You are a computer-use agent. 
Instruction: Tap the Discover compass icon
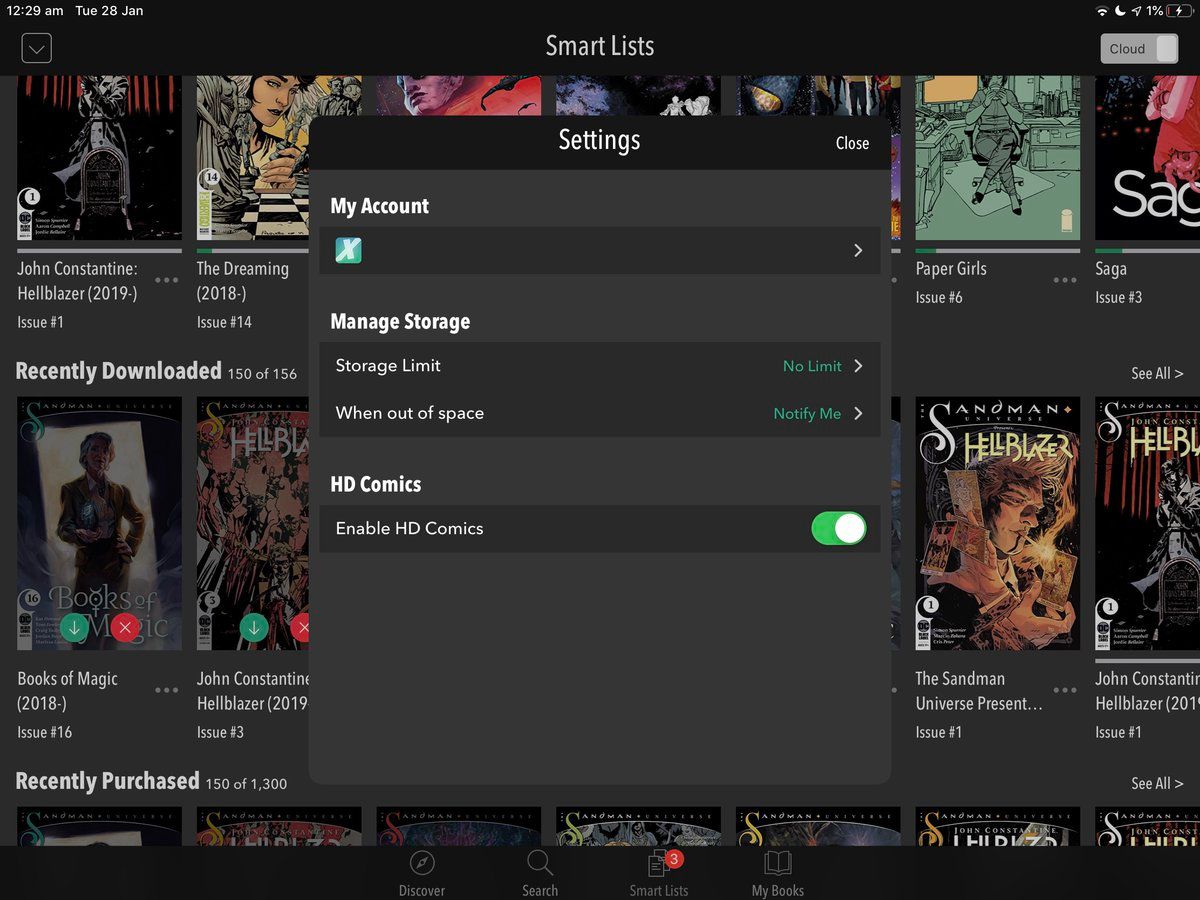coord(422,865)
